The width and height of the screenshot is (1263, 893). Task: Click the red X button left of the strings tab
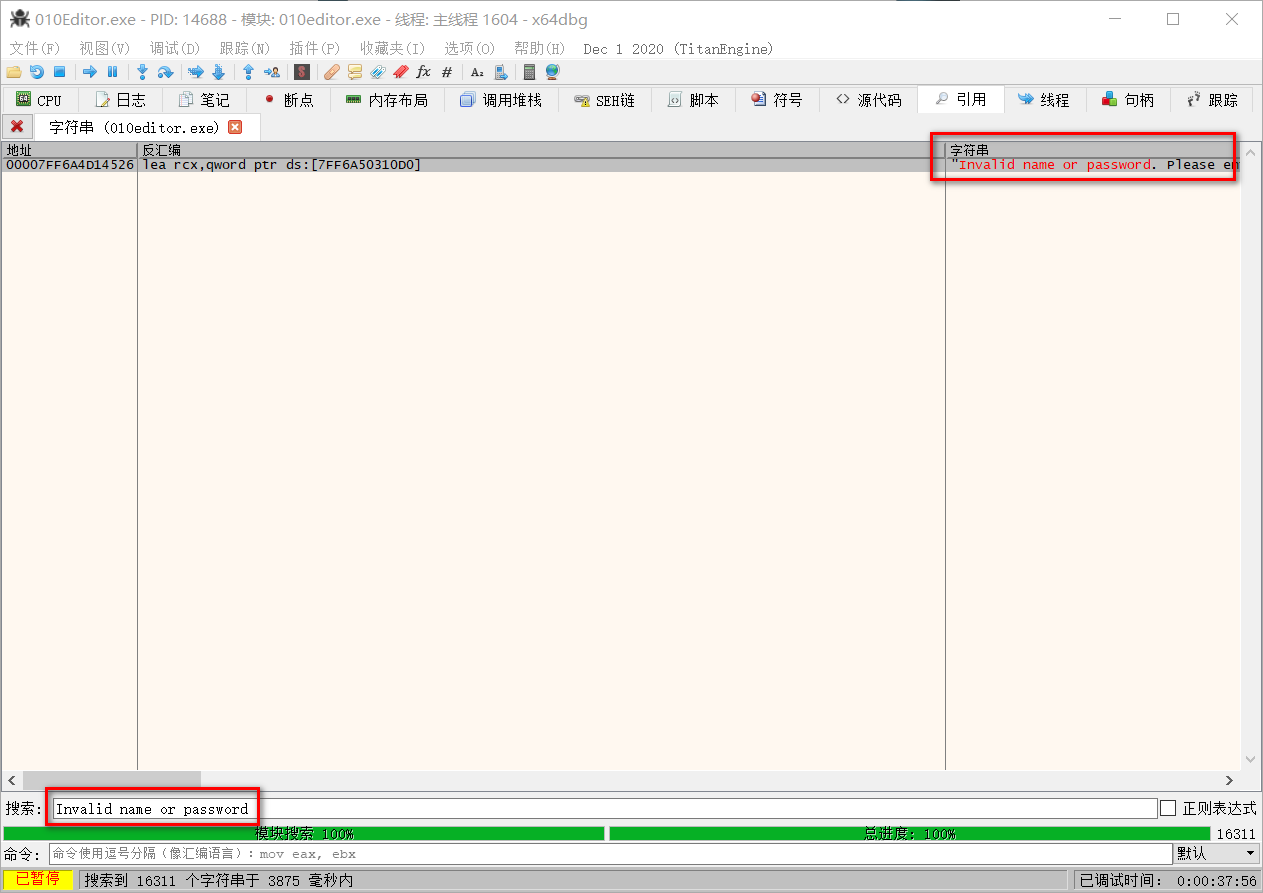pyautogui.click(x=17, y=127)
